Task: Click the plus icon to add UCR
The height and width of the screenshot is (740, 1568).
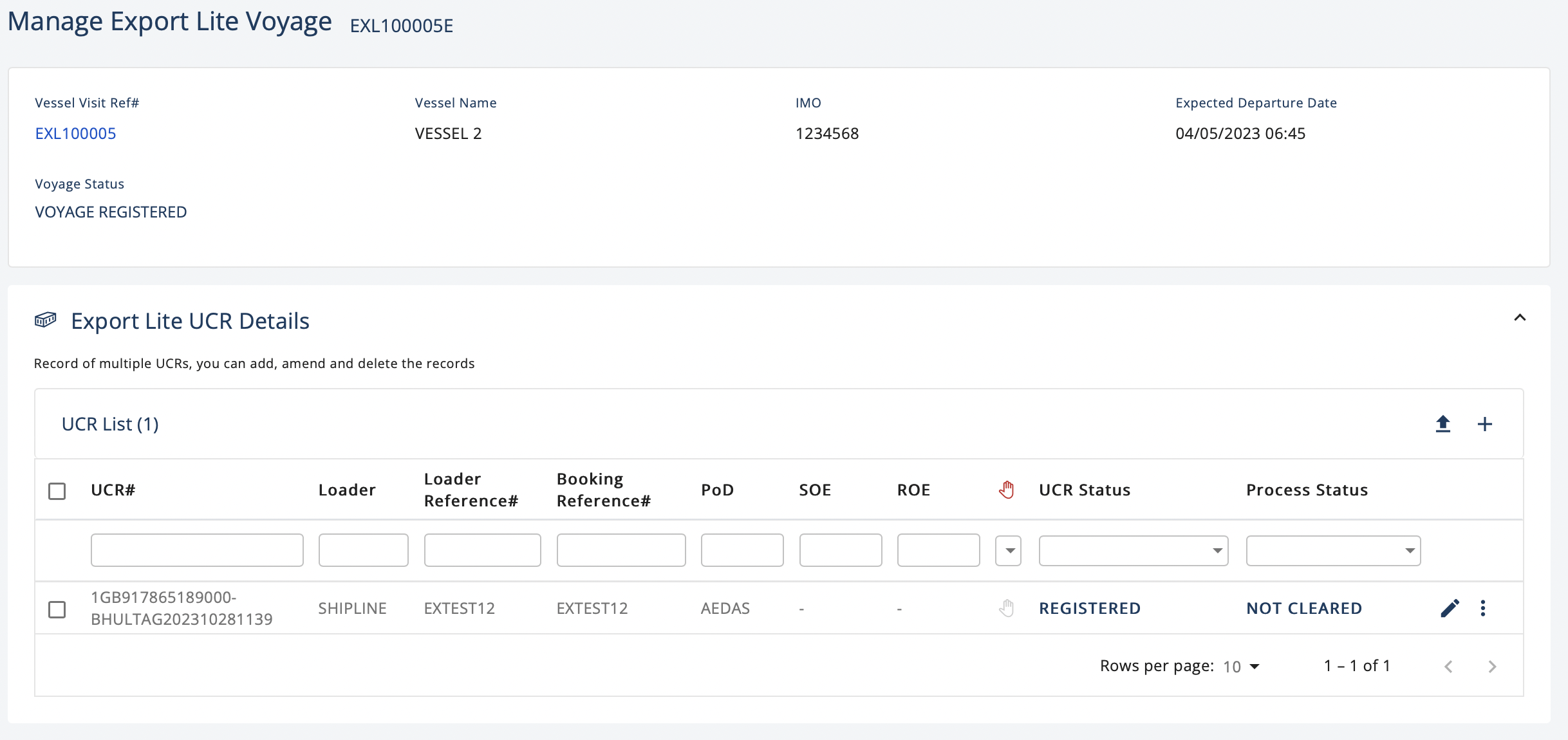Action: coord(1484,424)
